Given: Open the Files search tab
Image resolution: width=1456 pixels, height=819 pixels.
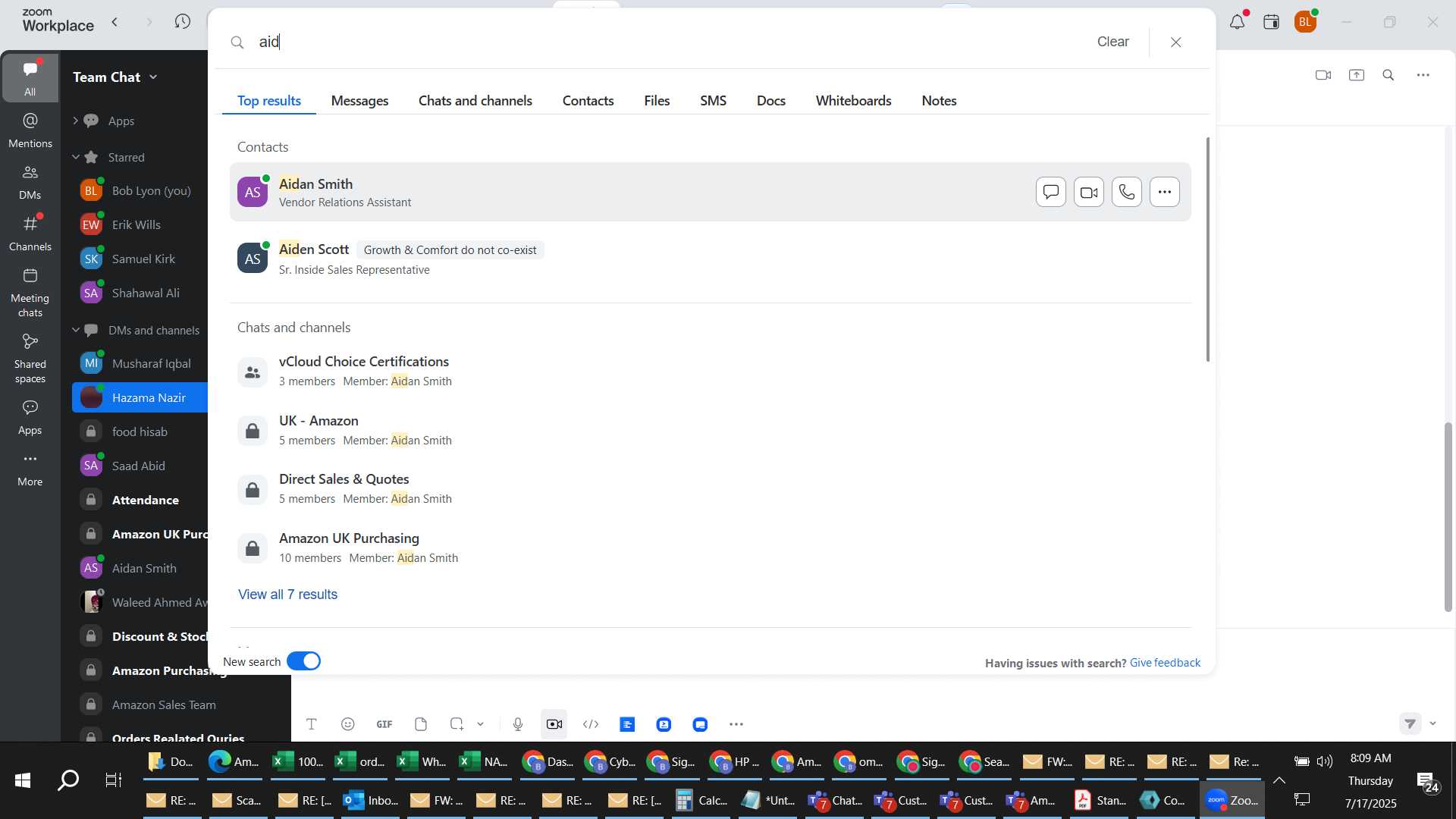Looking at the screenshot, I should (656, 101).
